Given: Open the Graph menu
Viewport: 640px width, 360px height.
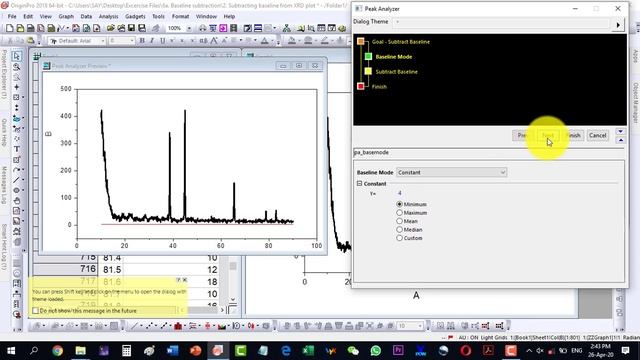Looking at the screenshot, I should point(66,16).
